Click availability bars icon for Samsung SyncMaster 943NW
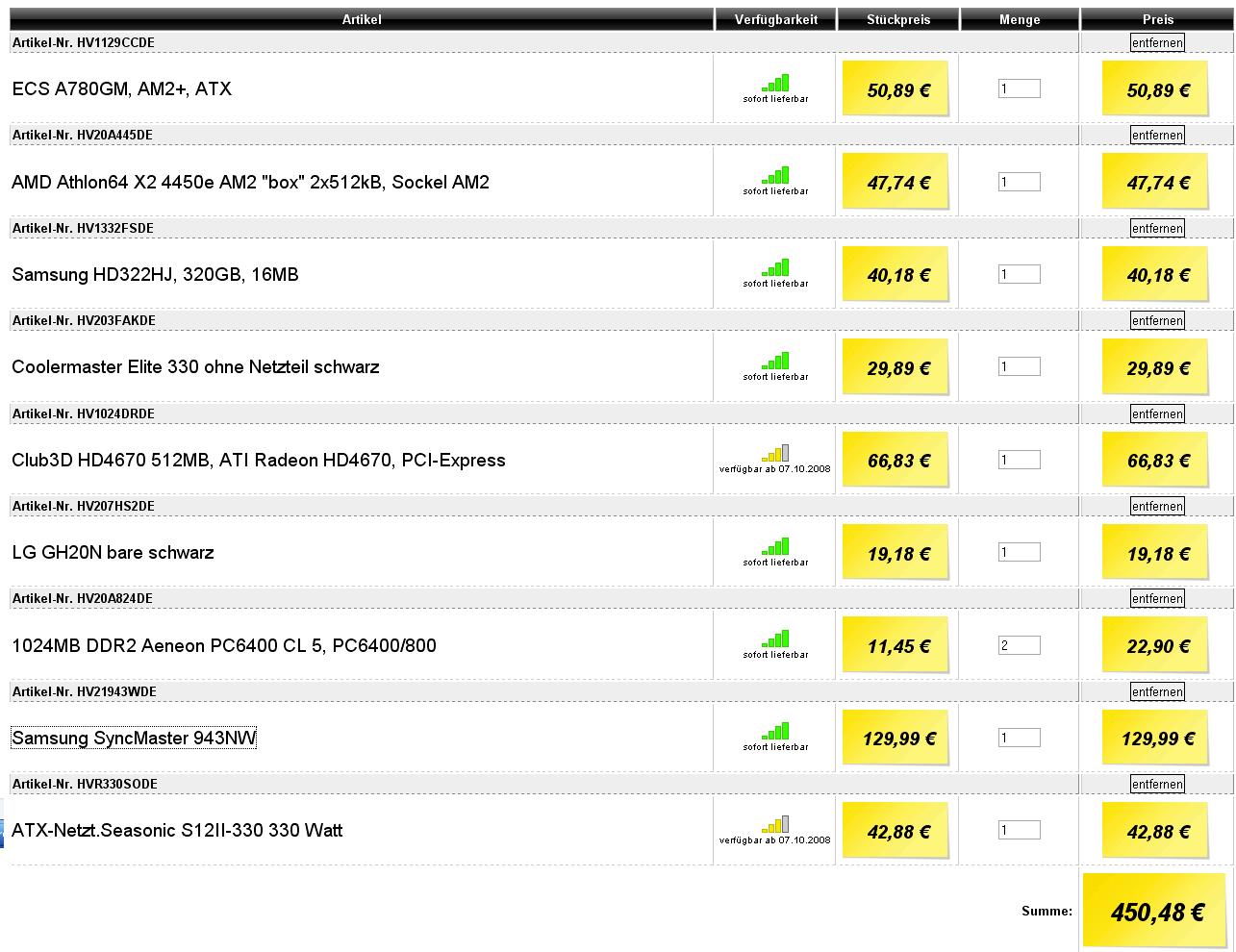Screen dimensions: 1236x952 [x=775, y=731]
